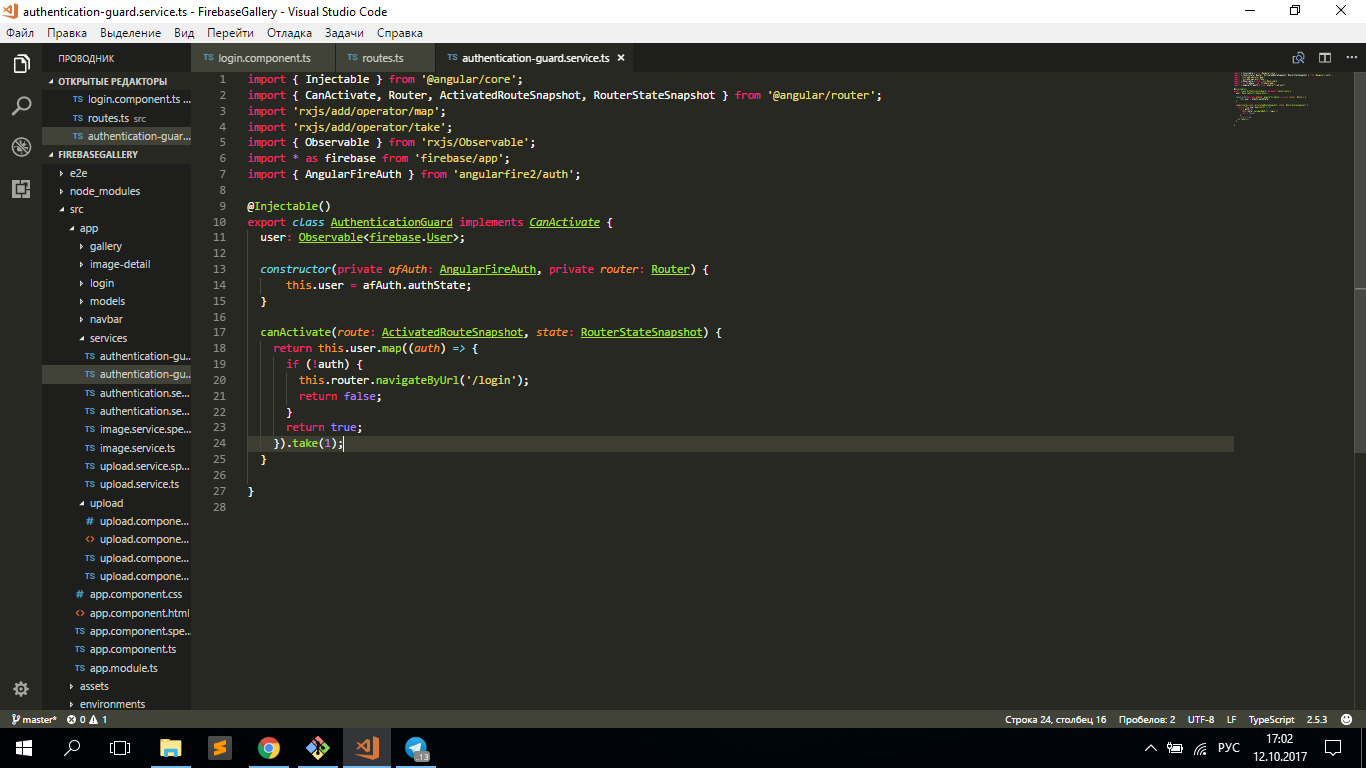Click the 2.5.3 TypeScript version

point(1317,719)
